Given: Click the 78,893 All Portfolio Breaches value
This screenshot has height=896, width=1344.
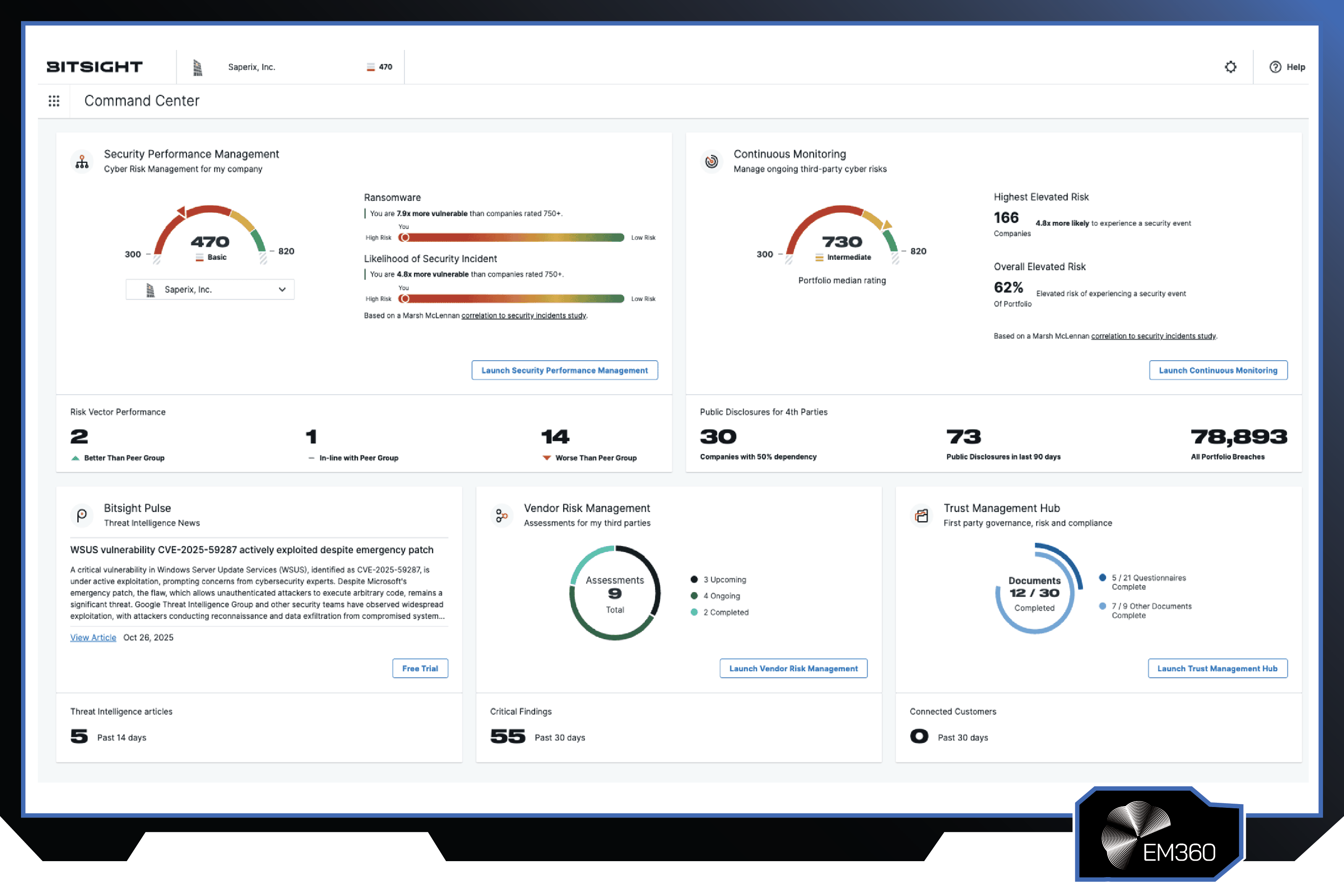Looking at the screenshot, I should [x=1239, y=437].
